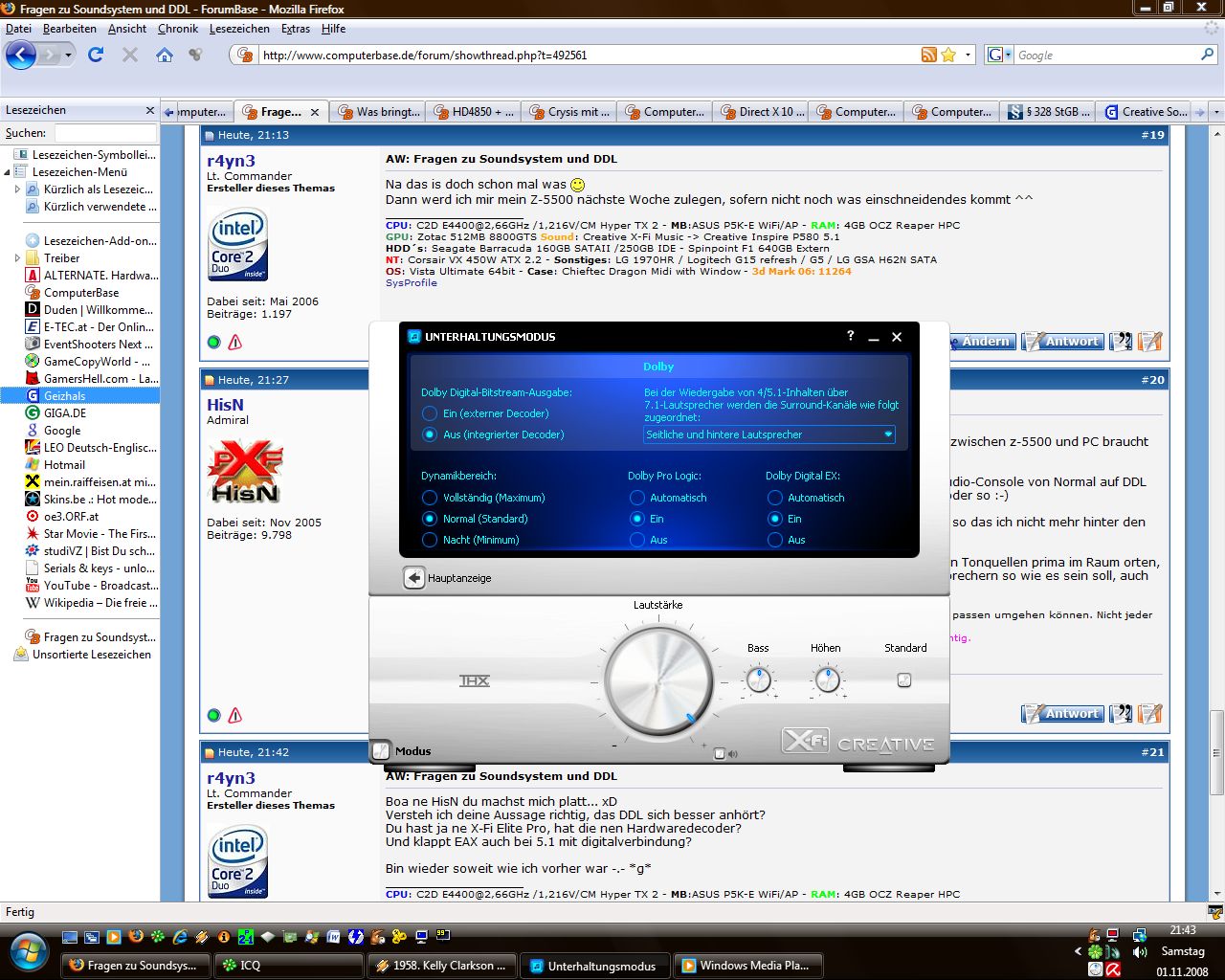
Task: Click the Bass knob
Action: [x=758, y=680]
